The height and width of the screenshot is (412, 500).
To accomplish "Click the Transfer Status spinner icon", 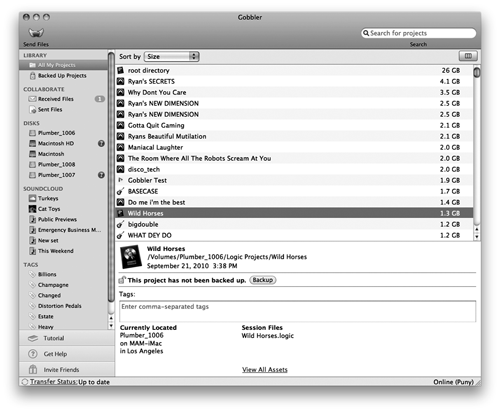I will tap(25, 382).
